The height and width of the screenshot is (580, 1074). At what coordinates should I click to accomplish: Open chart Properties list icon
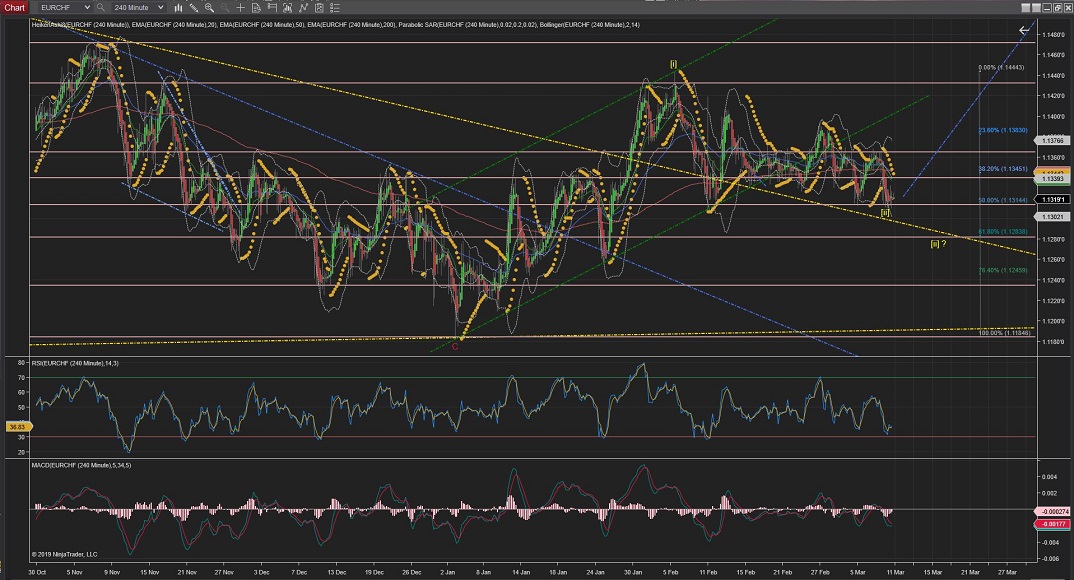[335, 8]
